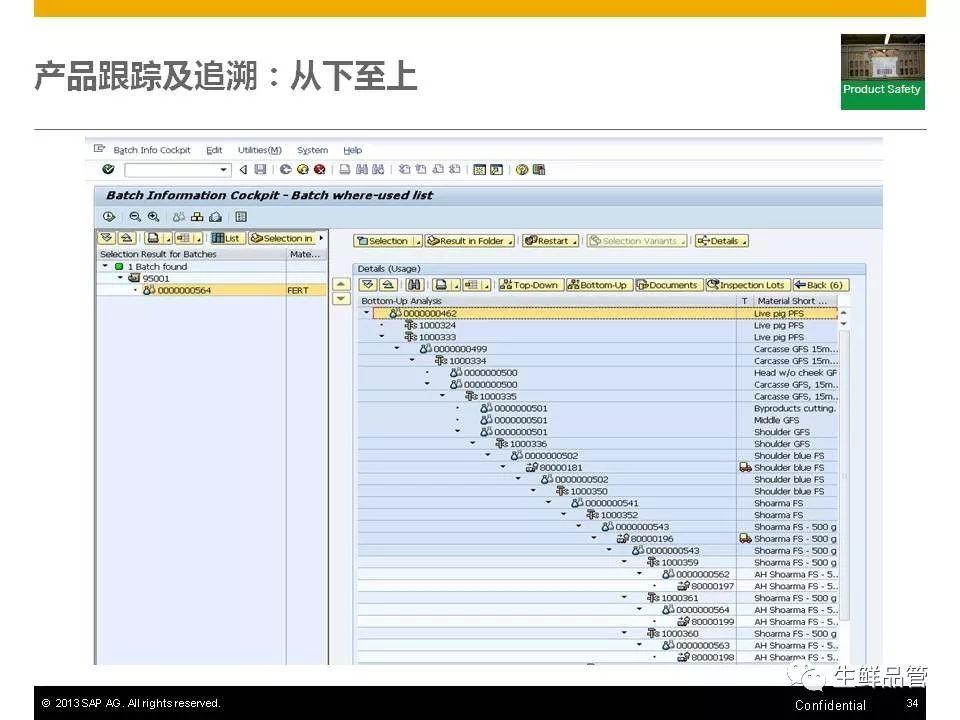Click the Print icon in the standard toolbar
The height and width of the screenshot is (720, 960).
point(345,170)
